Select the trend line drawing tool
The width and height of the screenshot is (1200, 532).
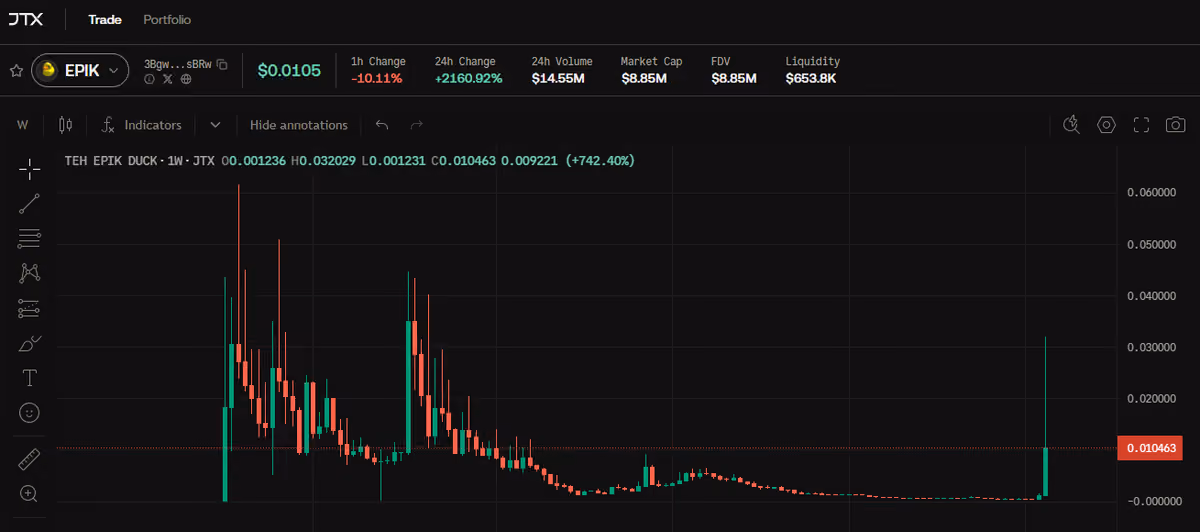tap(30, 203)
